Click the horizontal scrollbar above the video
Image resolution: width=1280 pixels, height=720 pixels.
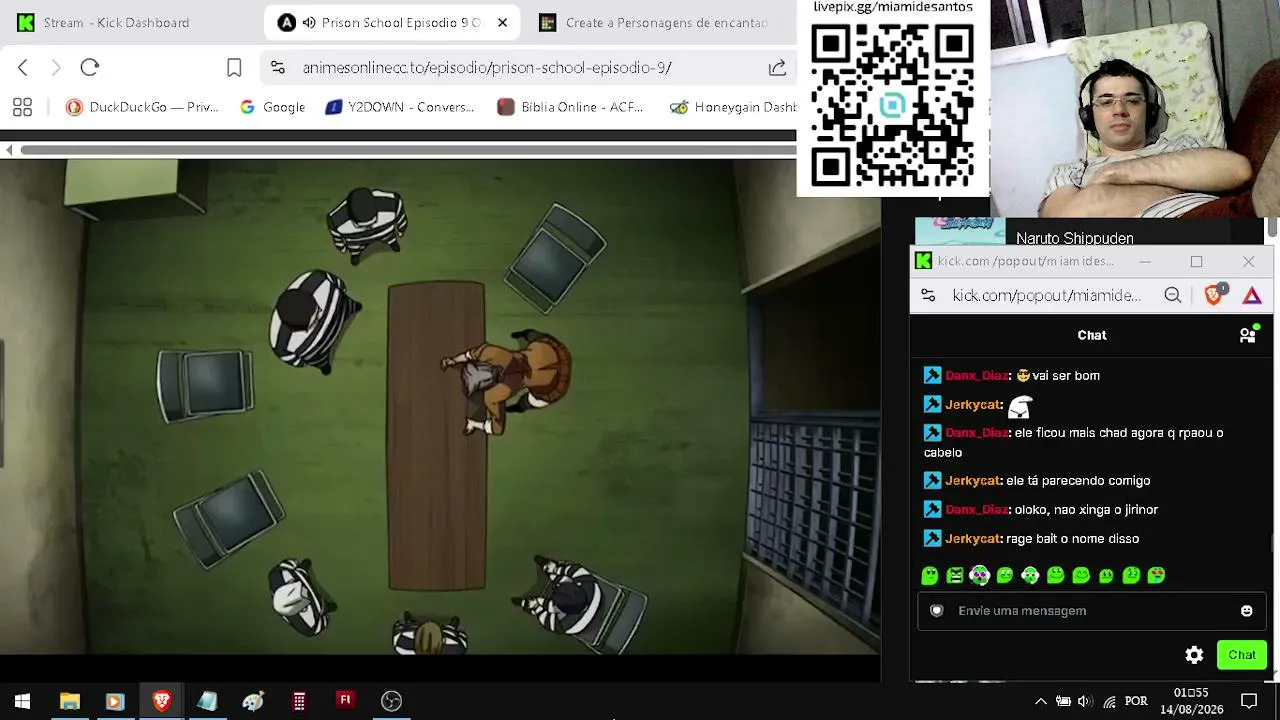(408, 150)
